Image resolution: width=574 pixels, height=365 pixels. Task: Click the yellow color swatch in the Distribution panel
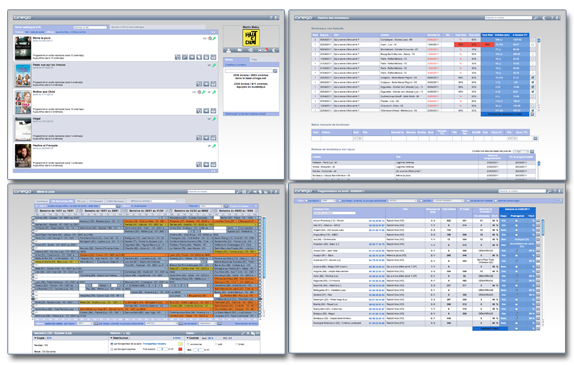[x=180, y=344]
